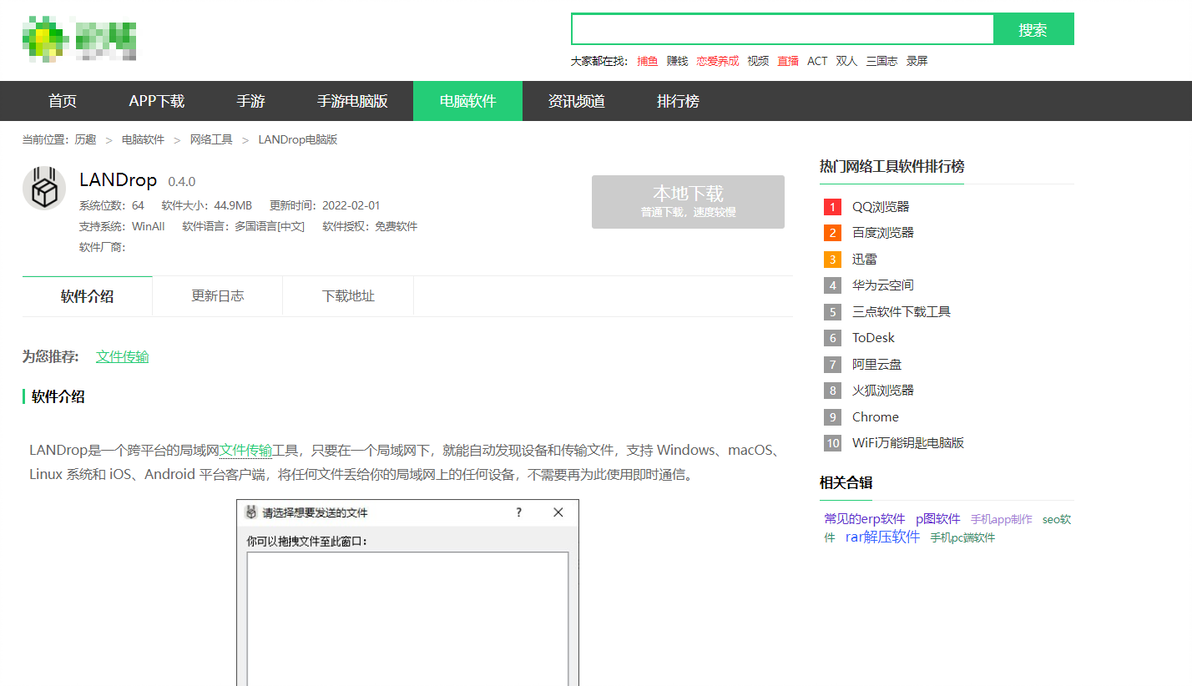The height and width of the screenshot is (686, 1192).
Task: Open the 排行榜 nav item
Action: click(x=678, y=101)
